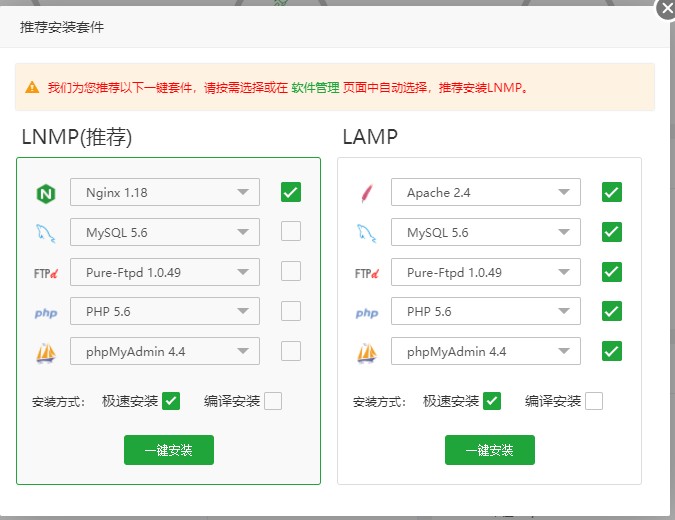The image size is (675, 520).
Task: Open PHP 5.6 dropdown in LNMP
Action: [x=165, y=311]
